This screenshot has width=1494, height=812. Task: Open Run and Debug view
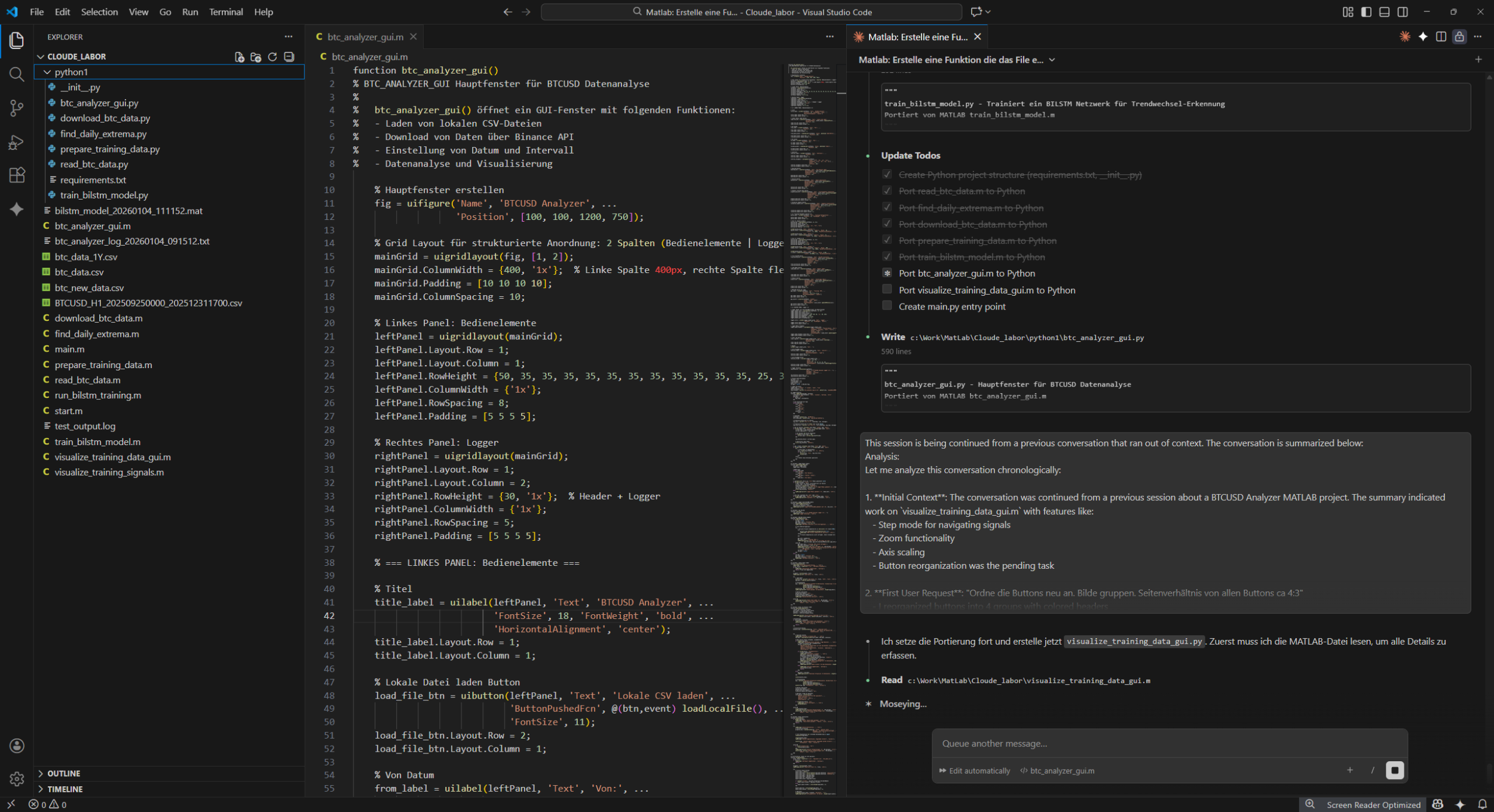pos(16,142)
